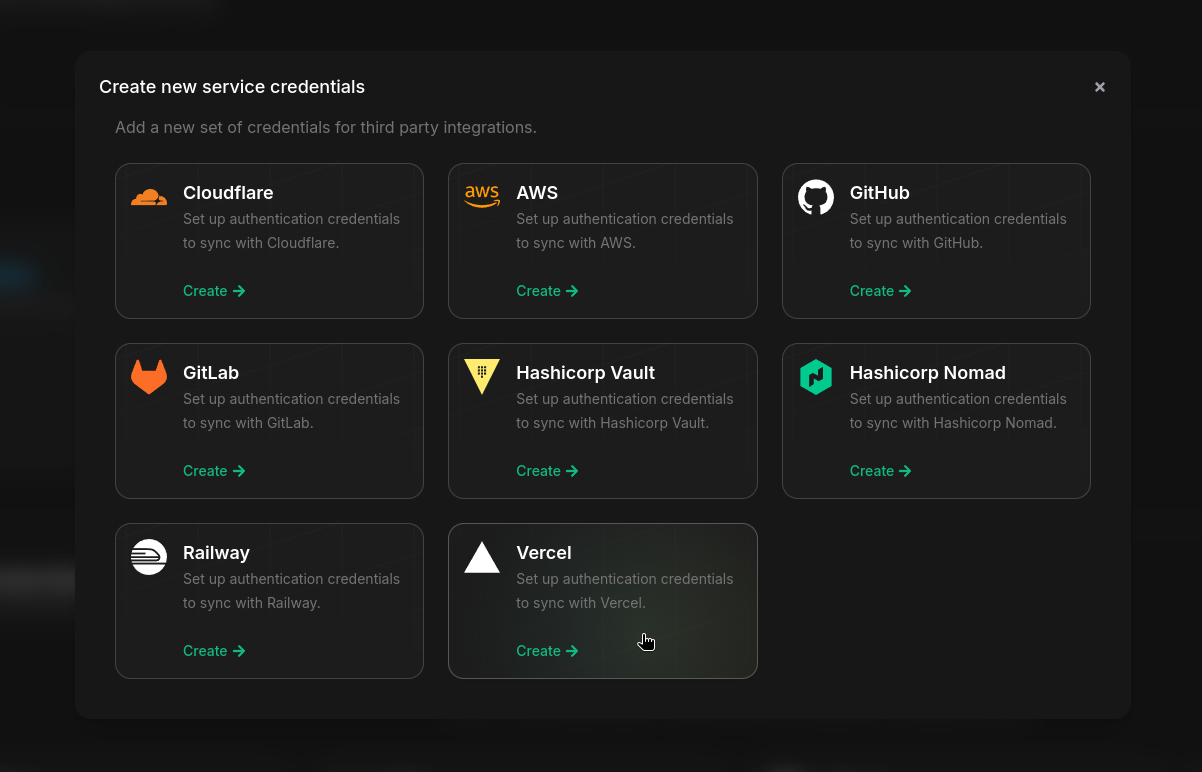Click Create link under Hashicorp Vault
The image size is (1202, 772).
pos(547,471)
